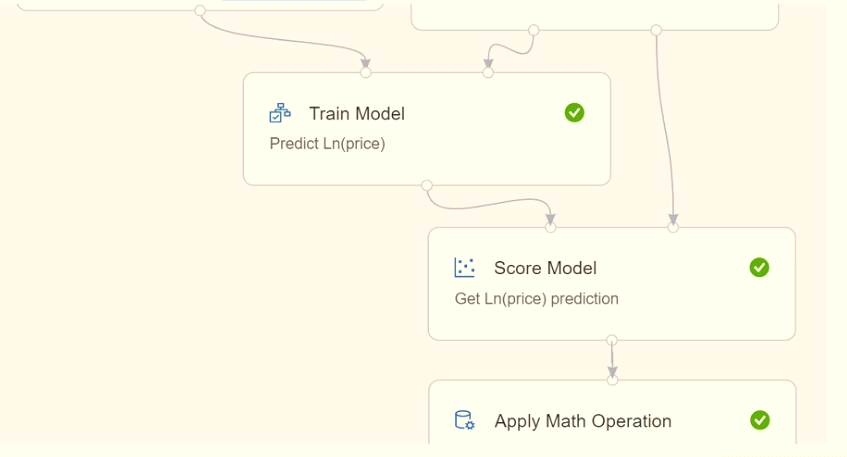Click Score Model left input port
Image resolution: width=847 pixels, height=457 pixels.
click(x=550, y=227)
